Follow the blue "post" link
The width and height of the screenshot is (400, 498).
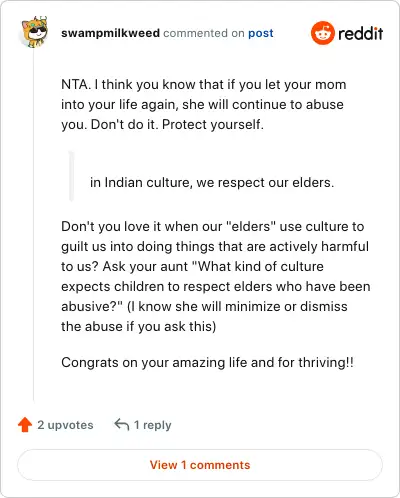coord(261,33)
